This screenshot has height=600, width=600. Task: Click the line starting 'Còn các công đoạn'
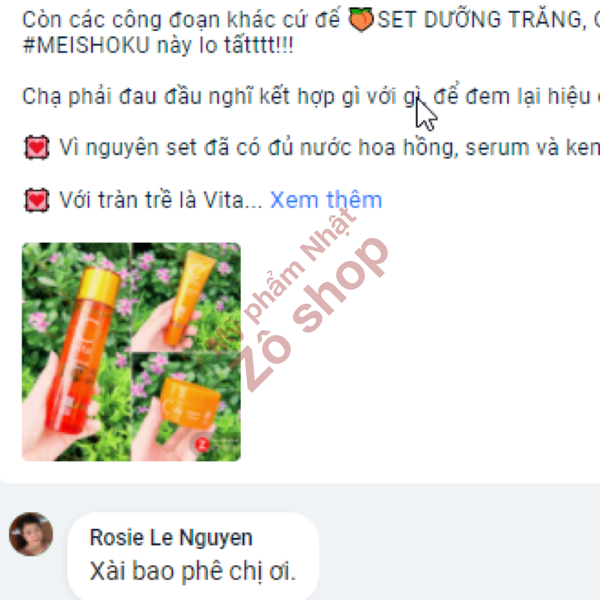[x=311, y=19]
